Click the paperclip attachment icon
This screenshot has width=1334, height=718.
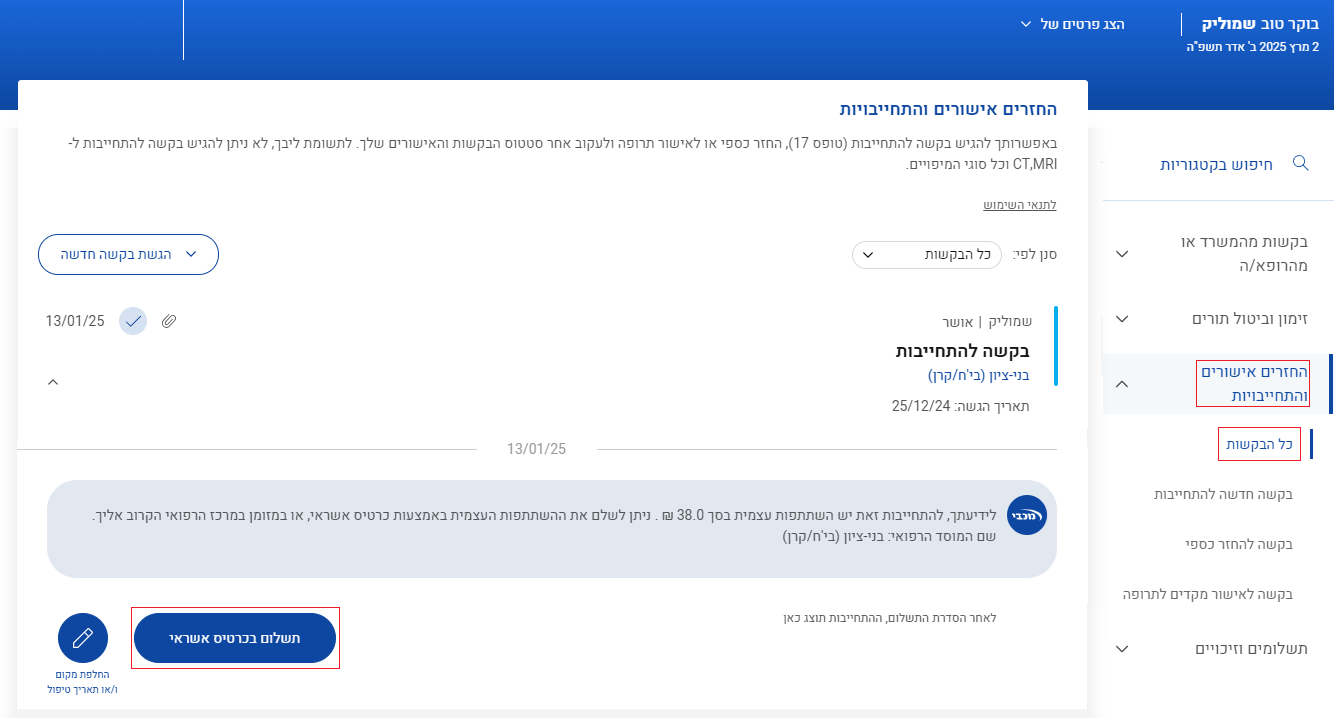[169, 321]
